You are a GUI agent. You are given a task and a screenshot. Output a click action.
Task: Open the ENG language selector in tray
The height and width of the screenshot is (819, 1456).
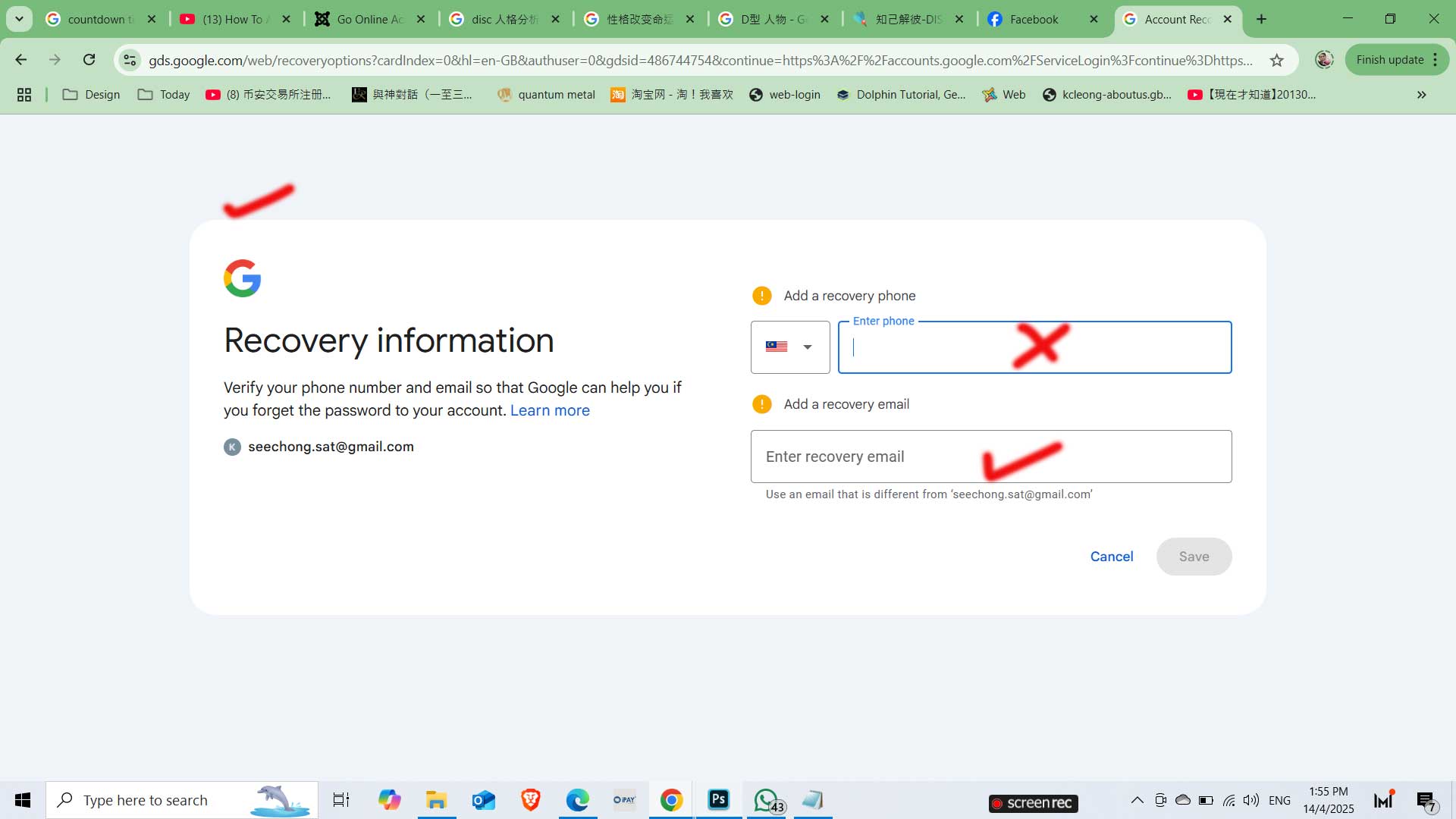pyautogui.click(x=1279, y=800)
